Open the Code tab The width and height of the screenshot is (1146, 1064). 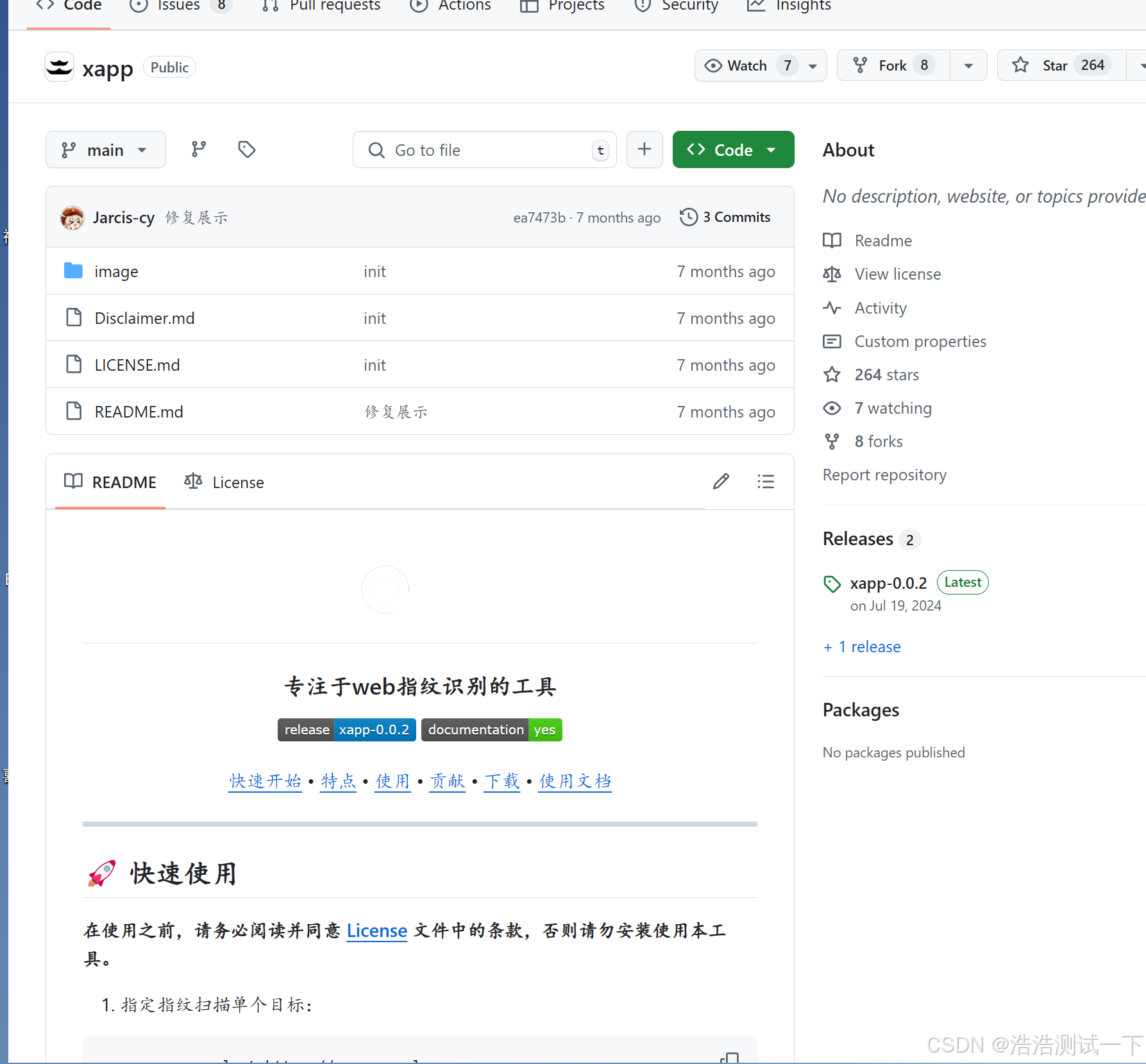(x=69, y=6)
